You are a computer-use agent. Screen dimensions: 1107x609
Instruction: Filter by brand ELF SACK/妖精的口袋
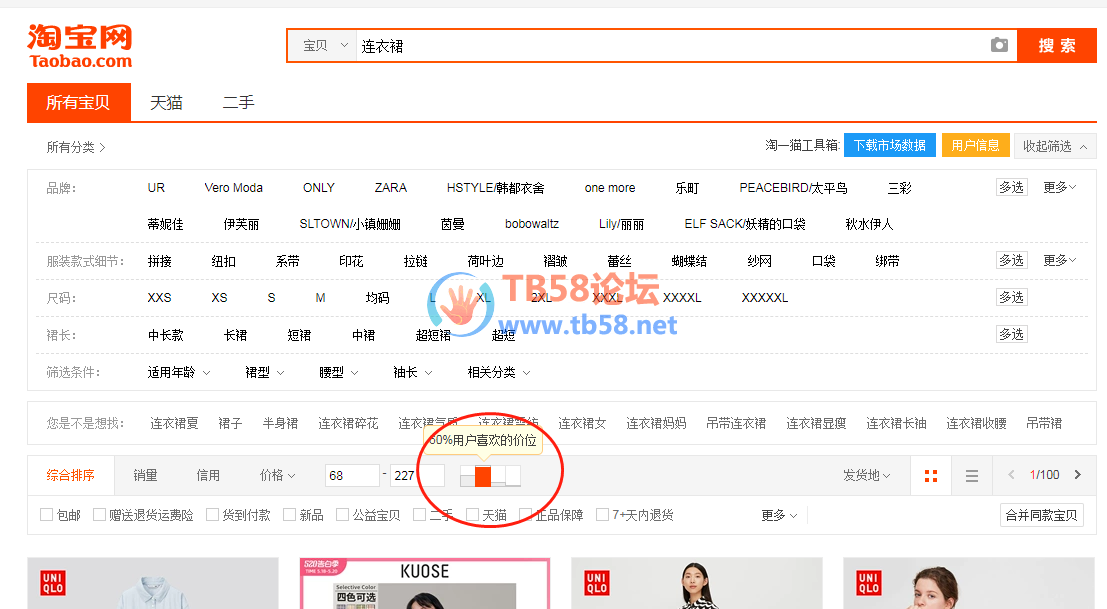pyautogui.click(x=745, y=224)
